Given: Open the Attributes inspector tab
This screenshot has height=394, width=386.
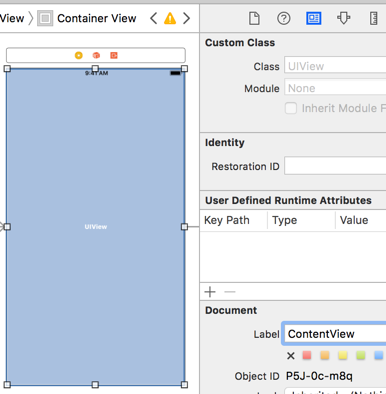Looking at the screenshot, I should coord(343,18).
